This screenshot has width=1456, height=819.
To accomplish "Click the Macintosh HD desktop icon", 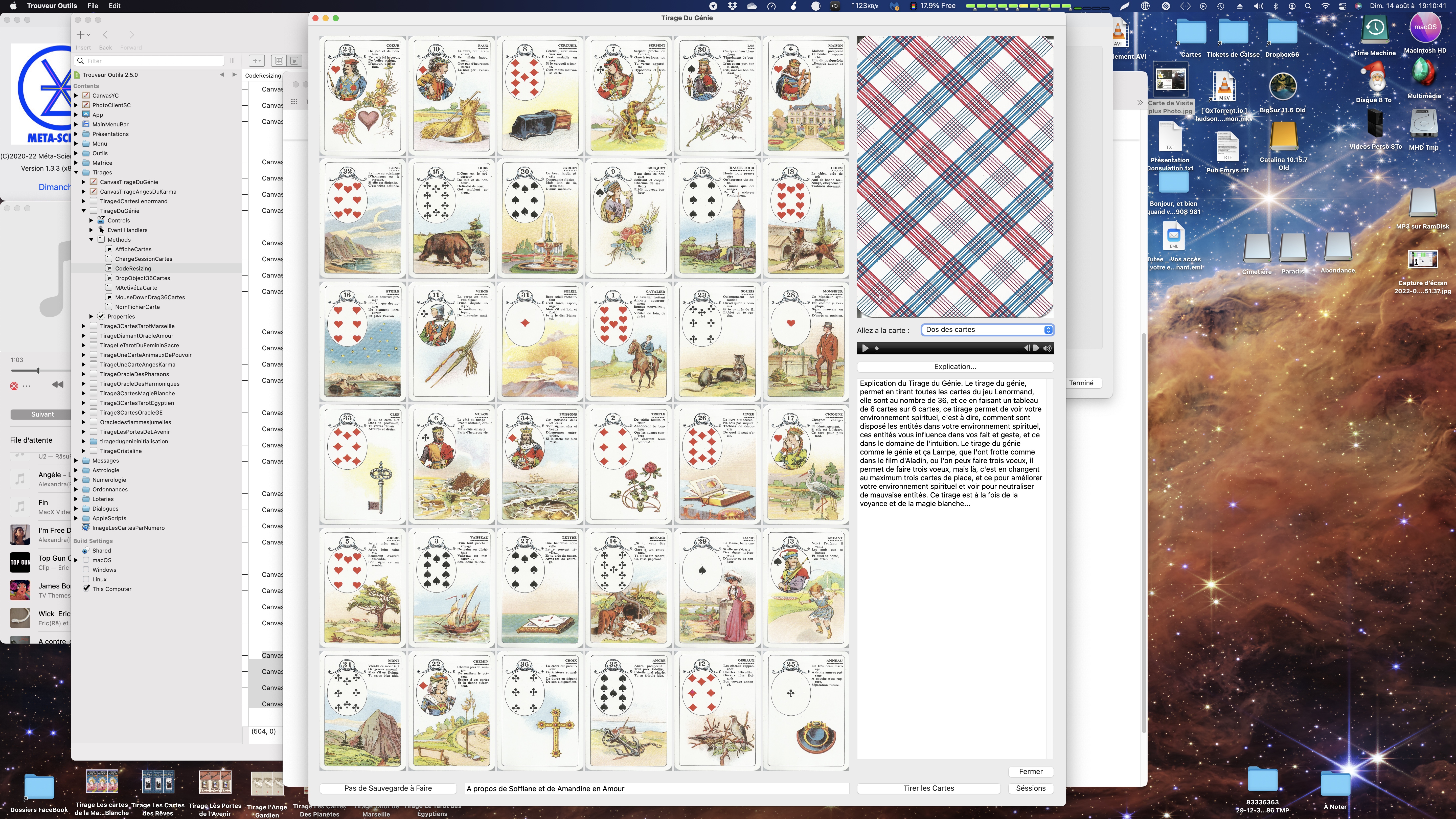I will [x=1424, y=28].
